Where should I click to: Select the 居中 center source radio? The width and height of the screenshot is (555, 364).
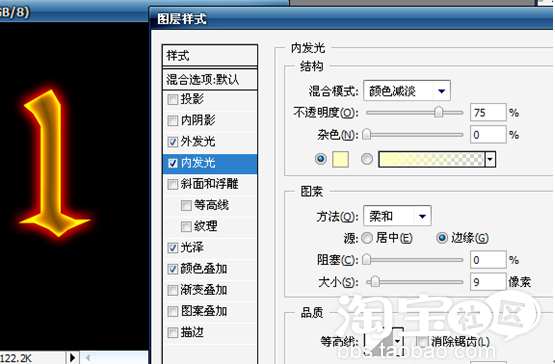(x=367, y=238)
